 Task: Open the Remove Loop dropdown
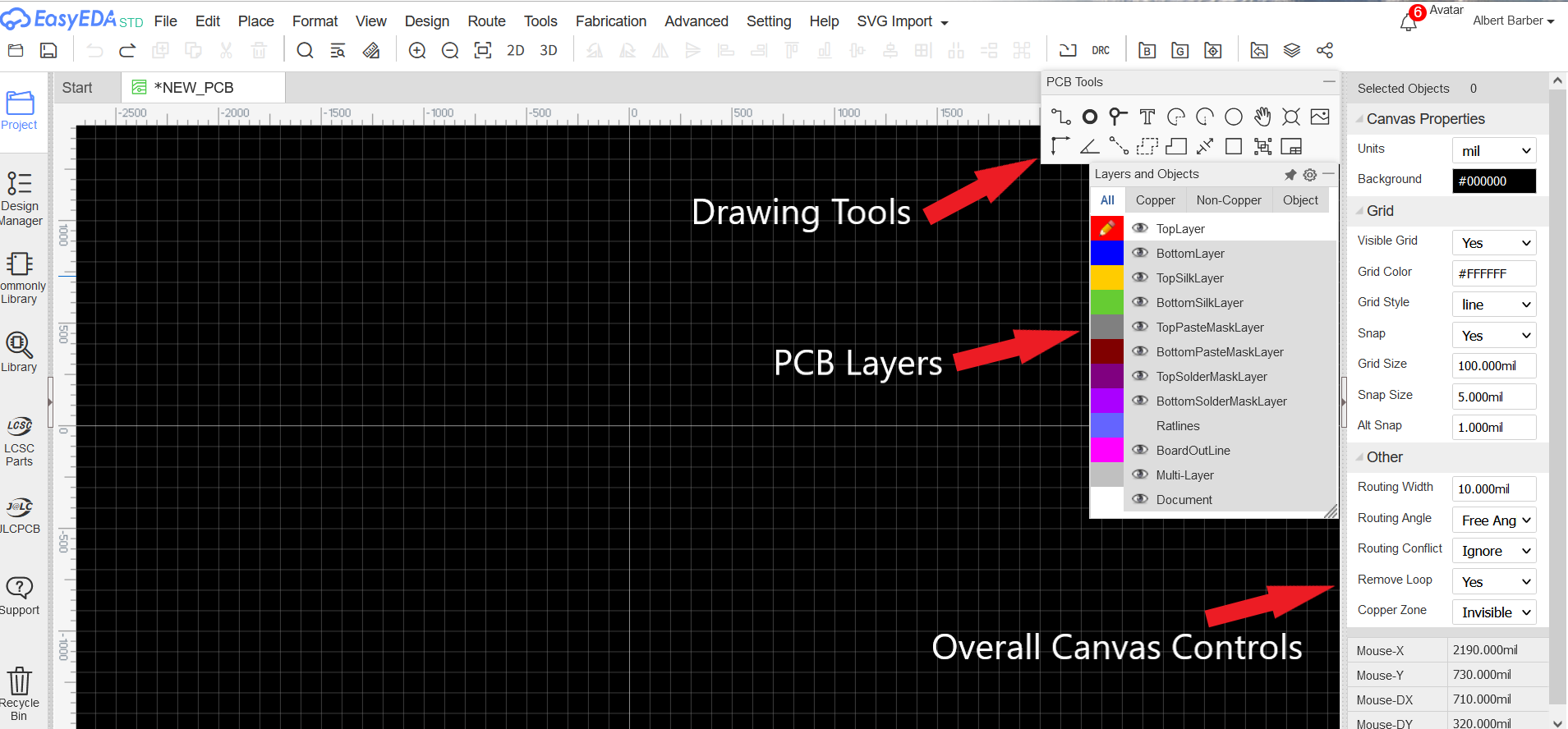tap(1494, 581)
